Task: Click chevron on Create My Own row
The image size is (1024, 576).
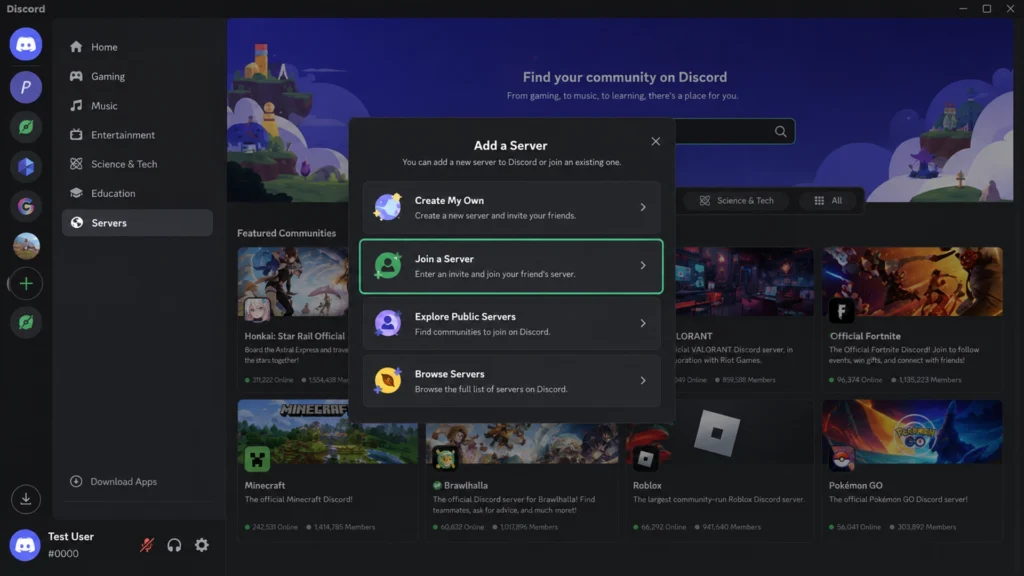Action: 643,207
